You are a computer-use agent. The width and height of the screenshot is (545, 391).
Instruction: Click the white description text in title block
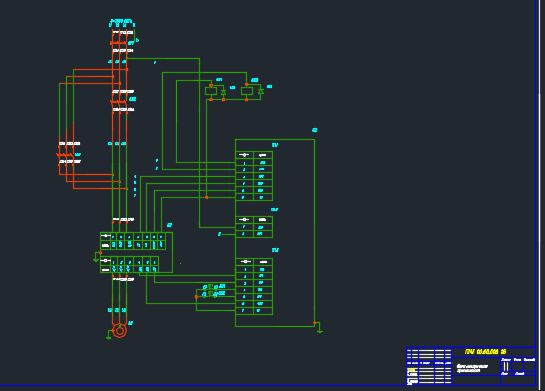tap(472, 368)
